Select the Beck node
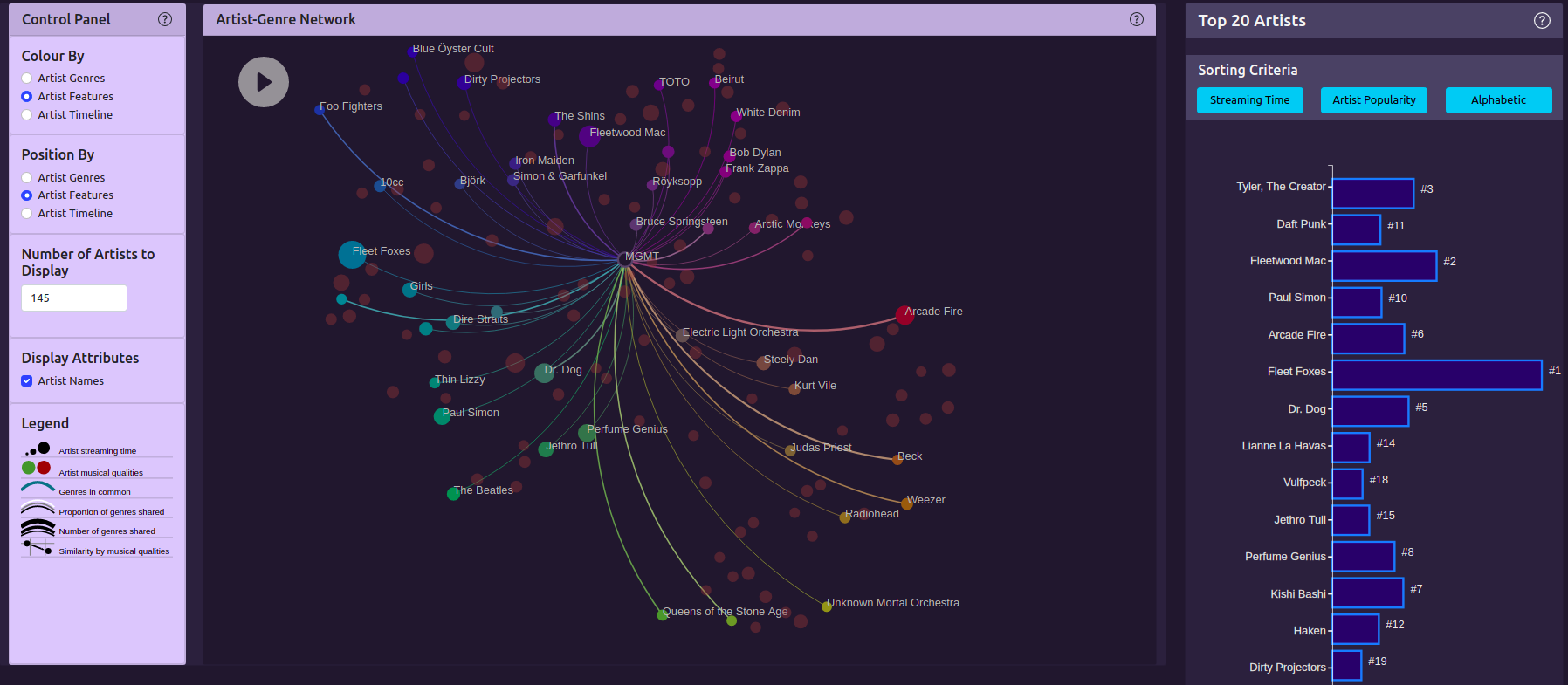Screen dimensions: 1568x685 click(x=897, y=460)
